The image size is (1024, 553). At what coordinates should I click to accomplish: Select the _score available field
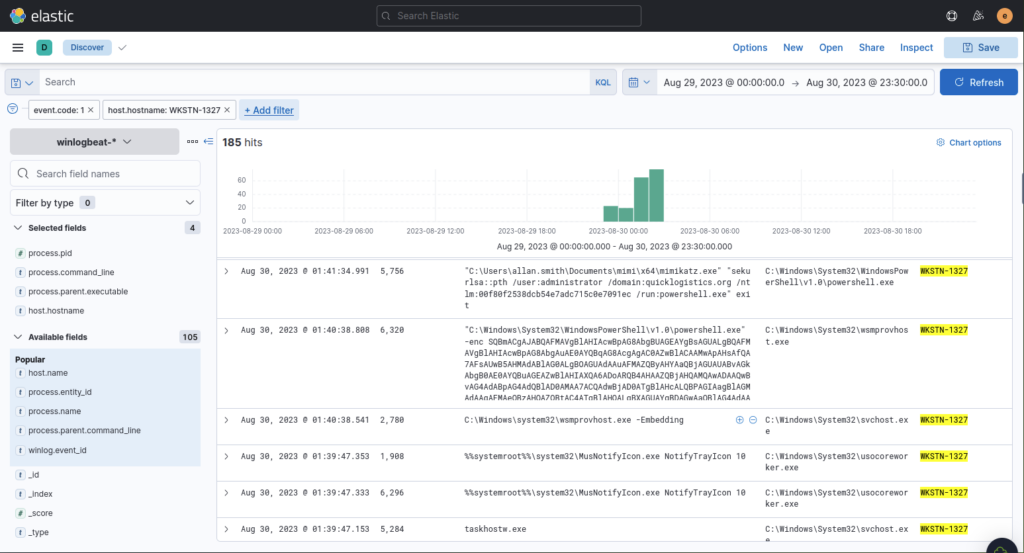tap(40, 513)
